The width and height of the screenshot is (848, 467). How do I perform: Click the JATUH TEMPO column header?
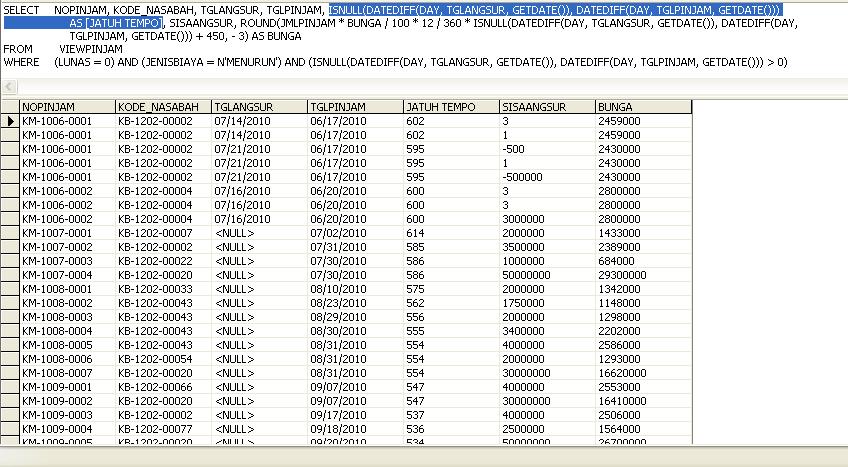(x=451, y=107)
